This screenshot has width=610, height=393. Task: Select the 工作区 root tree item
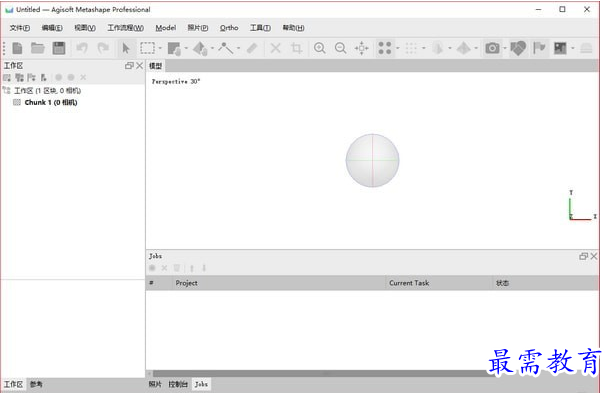click(x=47, y=91)
